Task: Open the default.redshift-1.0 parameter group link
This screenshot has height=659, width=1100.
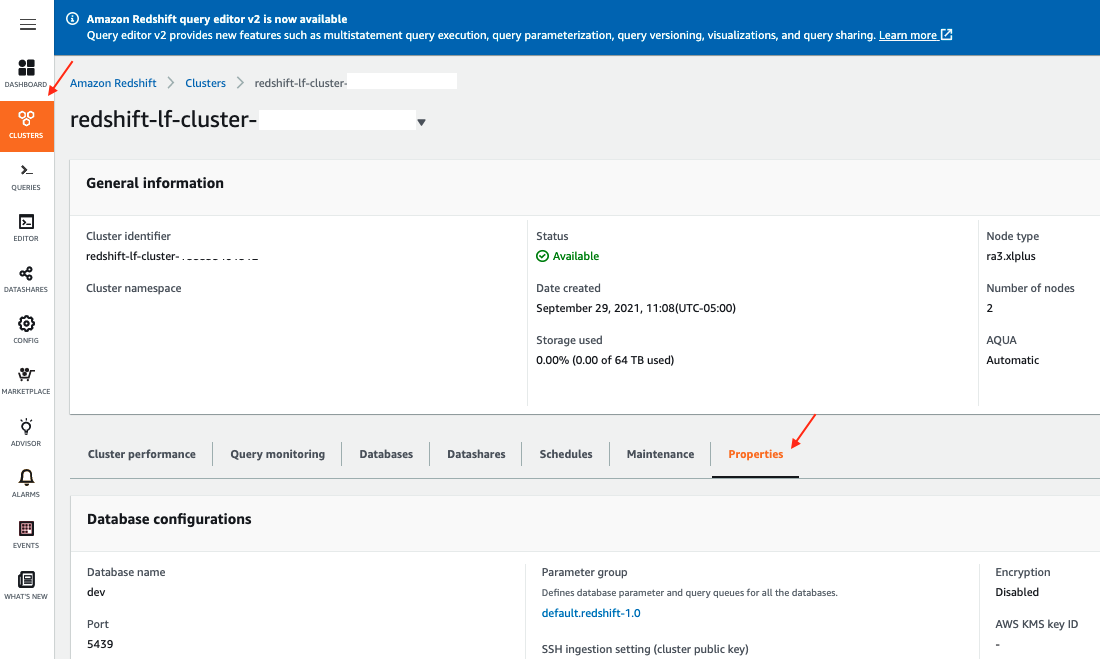Action: tap(591, 613)
